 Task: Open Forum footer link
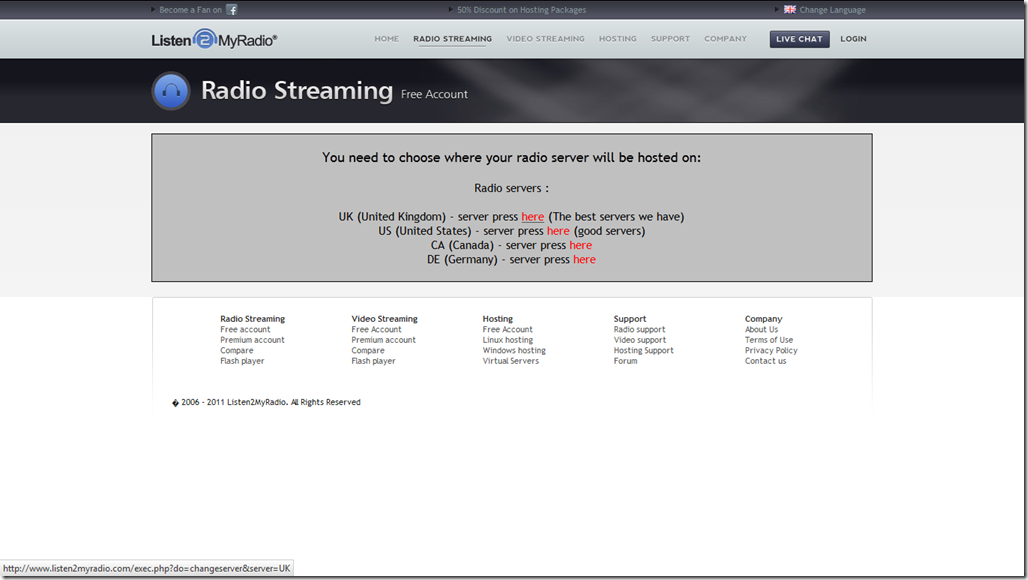pyautogui.click(x=625, y=361)
